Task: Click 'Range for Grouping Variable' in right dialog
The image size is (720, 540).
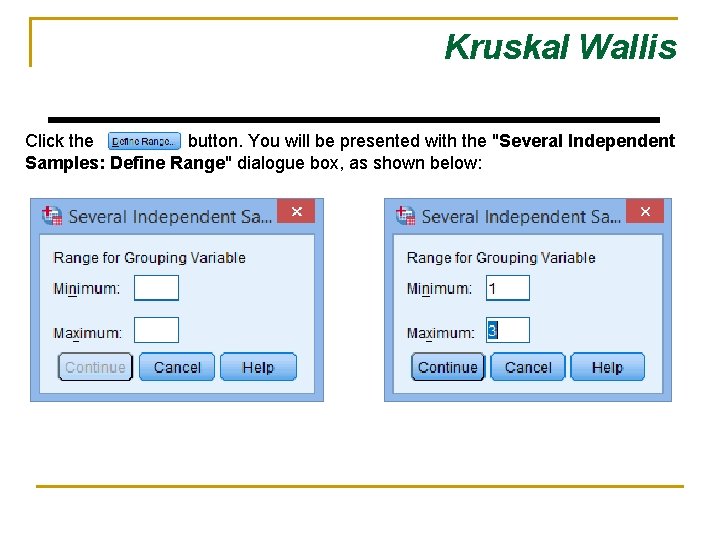Action: tap(501, 258)
